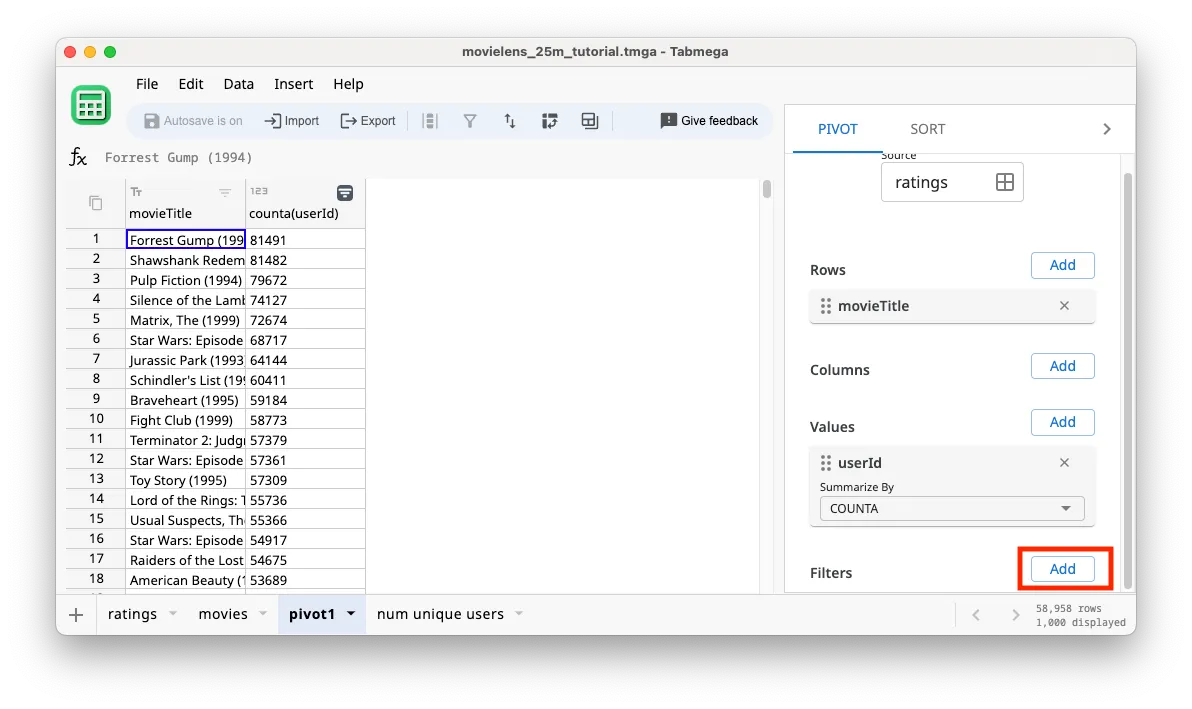
Task: Toggle the Autosave is on control
Action: click(192, 120)
